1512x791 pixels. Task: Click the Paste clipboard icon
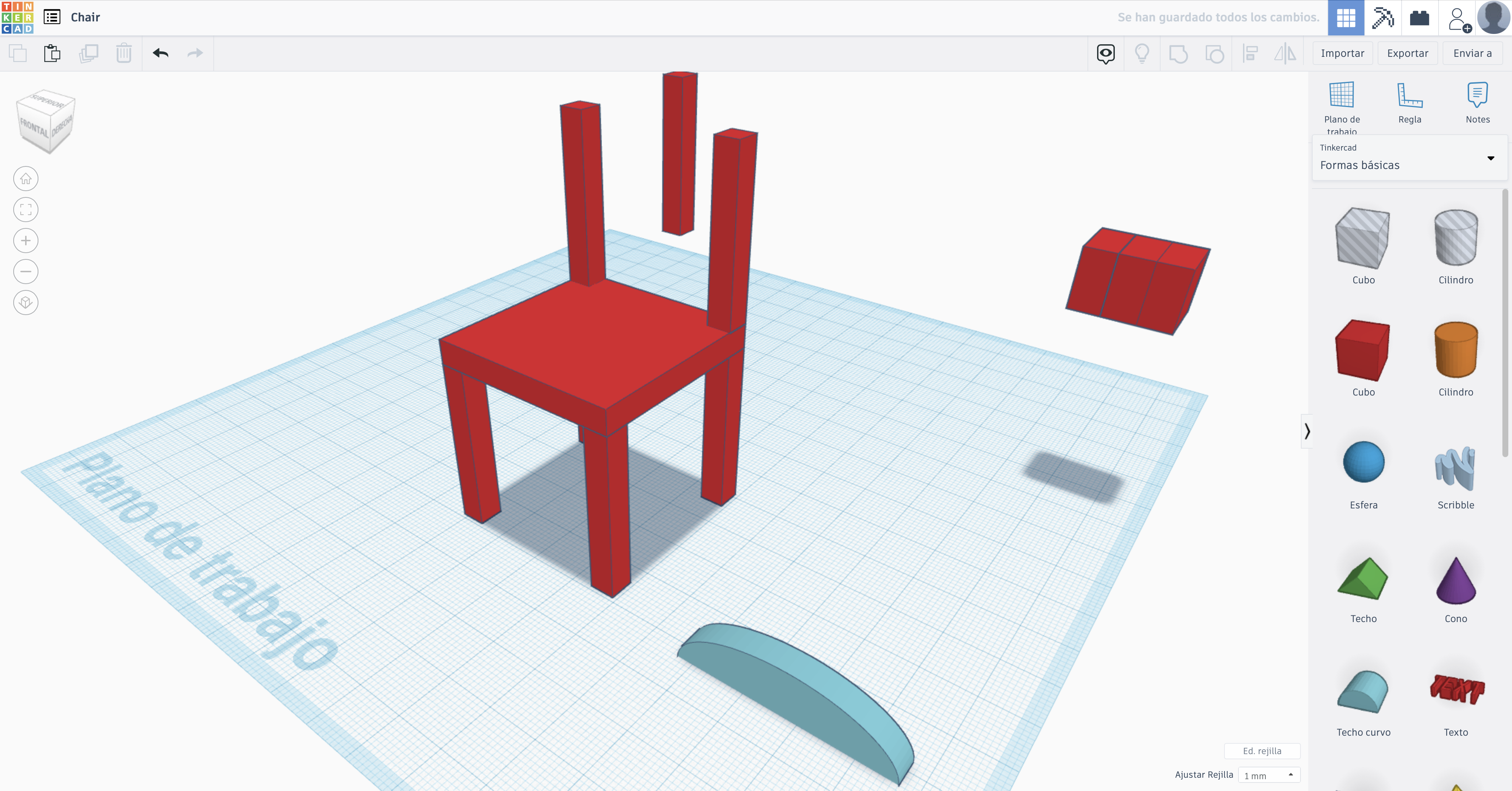(x=52, y=53)
